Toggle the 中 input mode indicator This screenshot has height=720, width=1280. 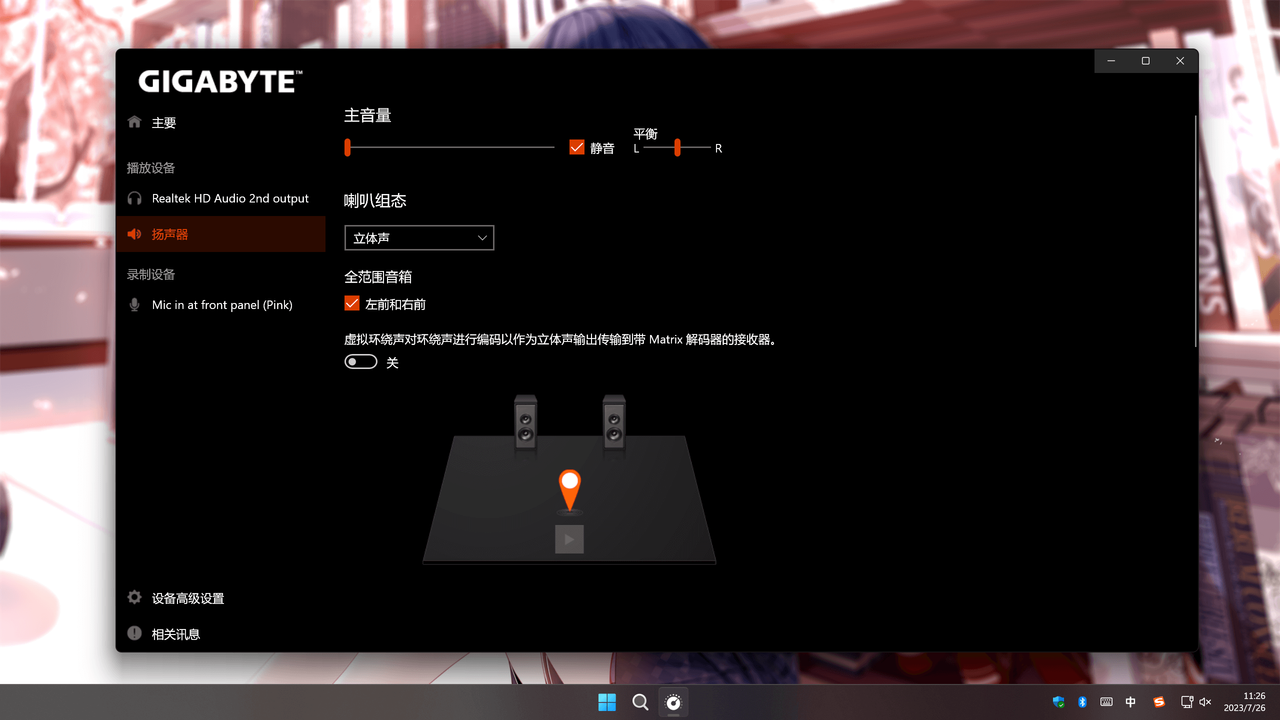click(x=1131, y=702)
